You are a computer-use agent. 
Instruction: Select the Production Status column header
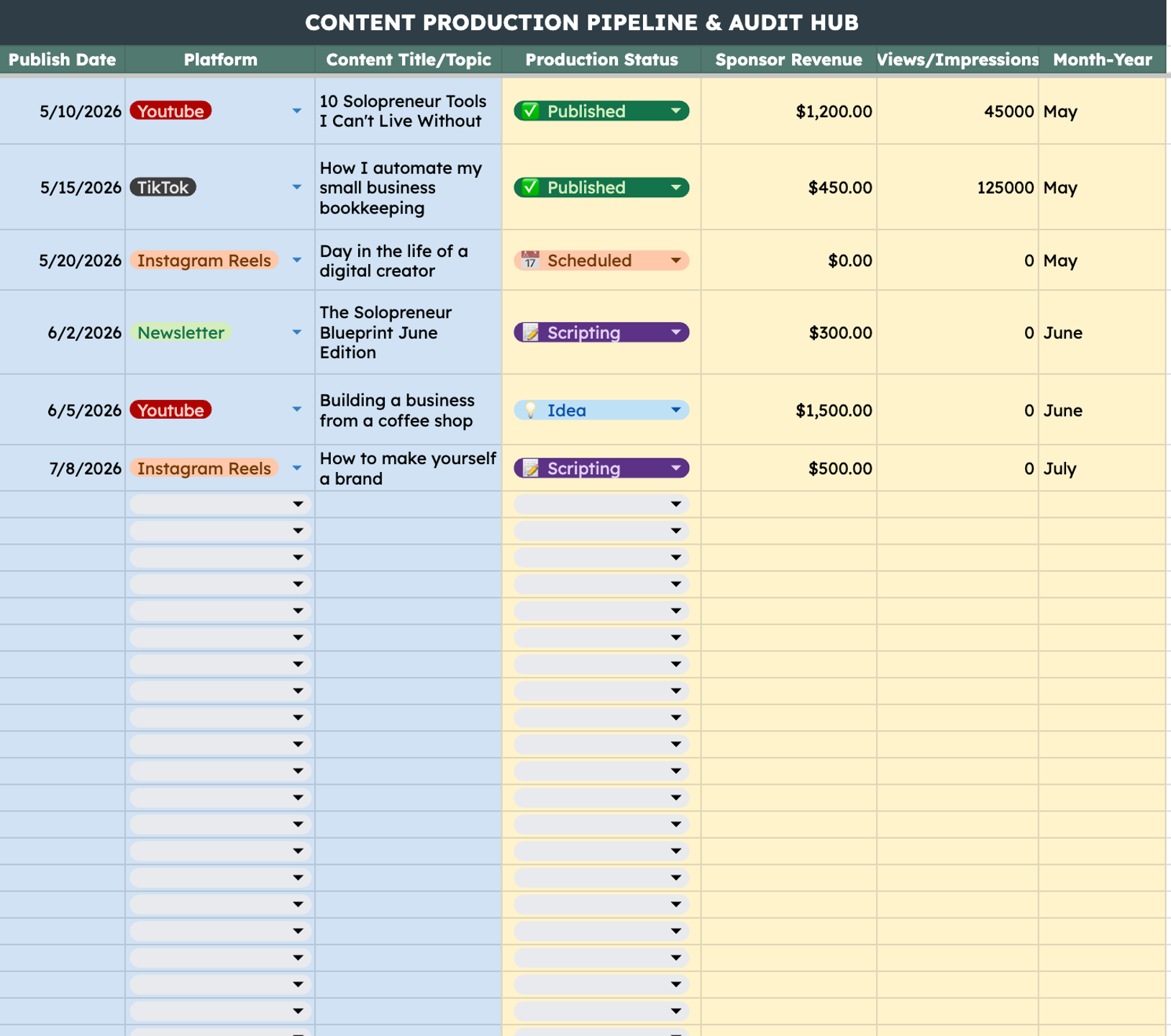(601, 60)
